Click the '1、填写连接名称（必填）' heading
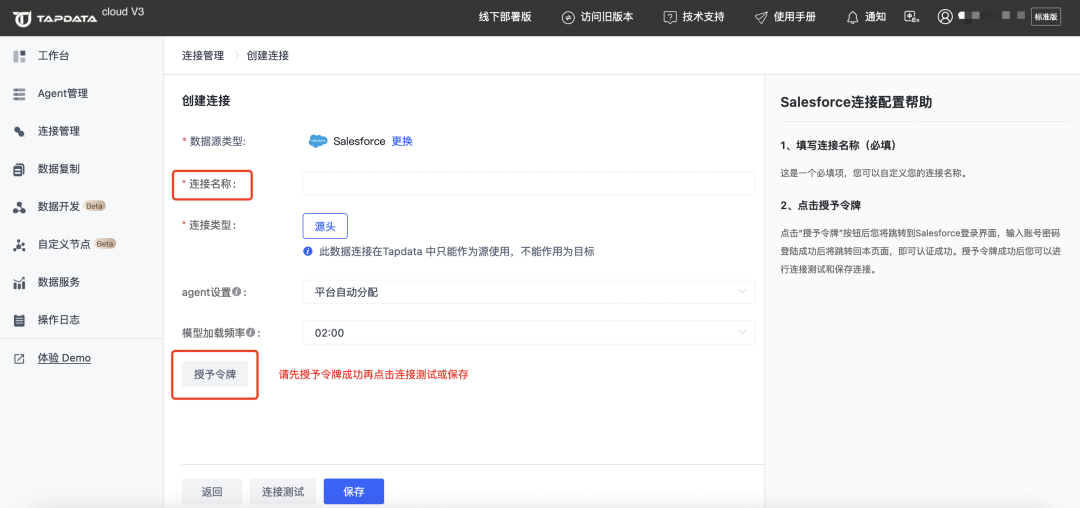This screenshot has width=1080, height=508. pyautogui.click(x=838, y=147)
